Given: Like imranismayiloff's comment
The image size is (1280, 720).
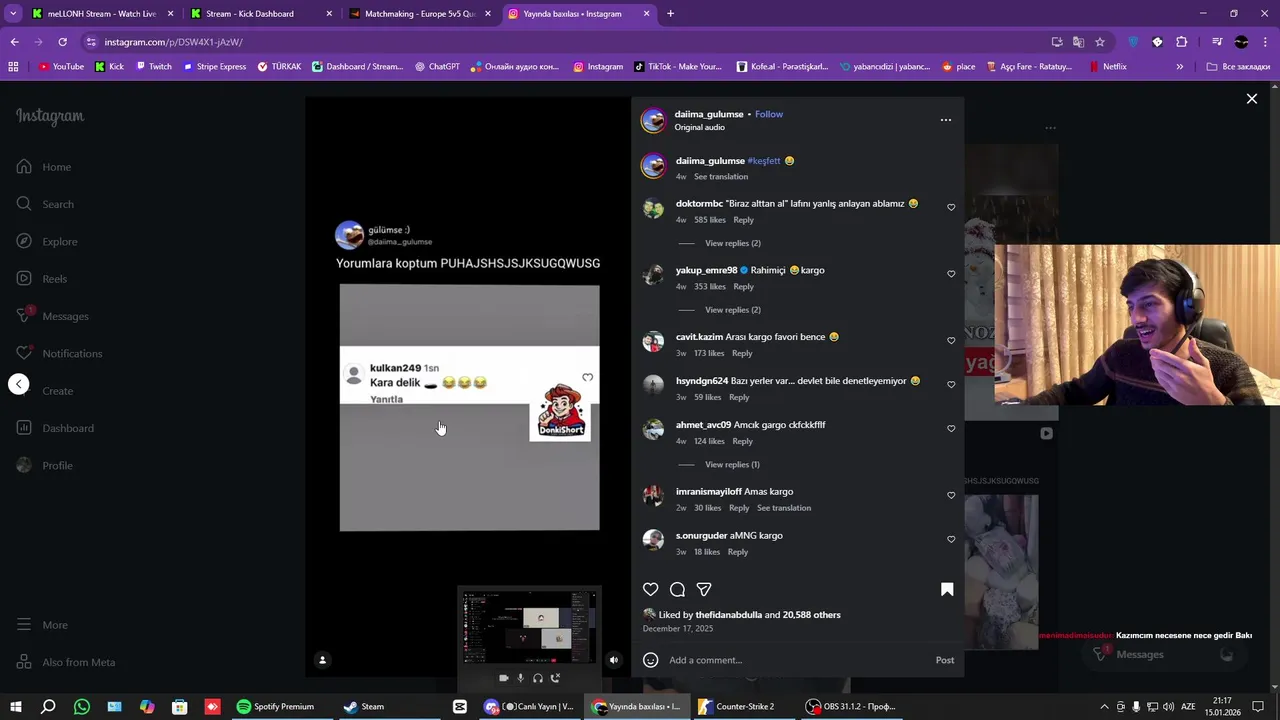Looking at the screenshot, I should click(x=951, y=496).
